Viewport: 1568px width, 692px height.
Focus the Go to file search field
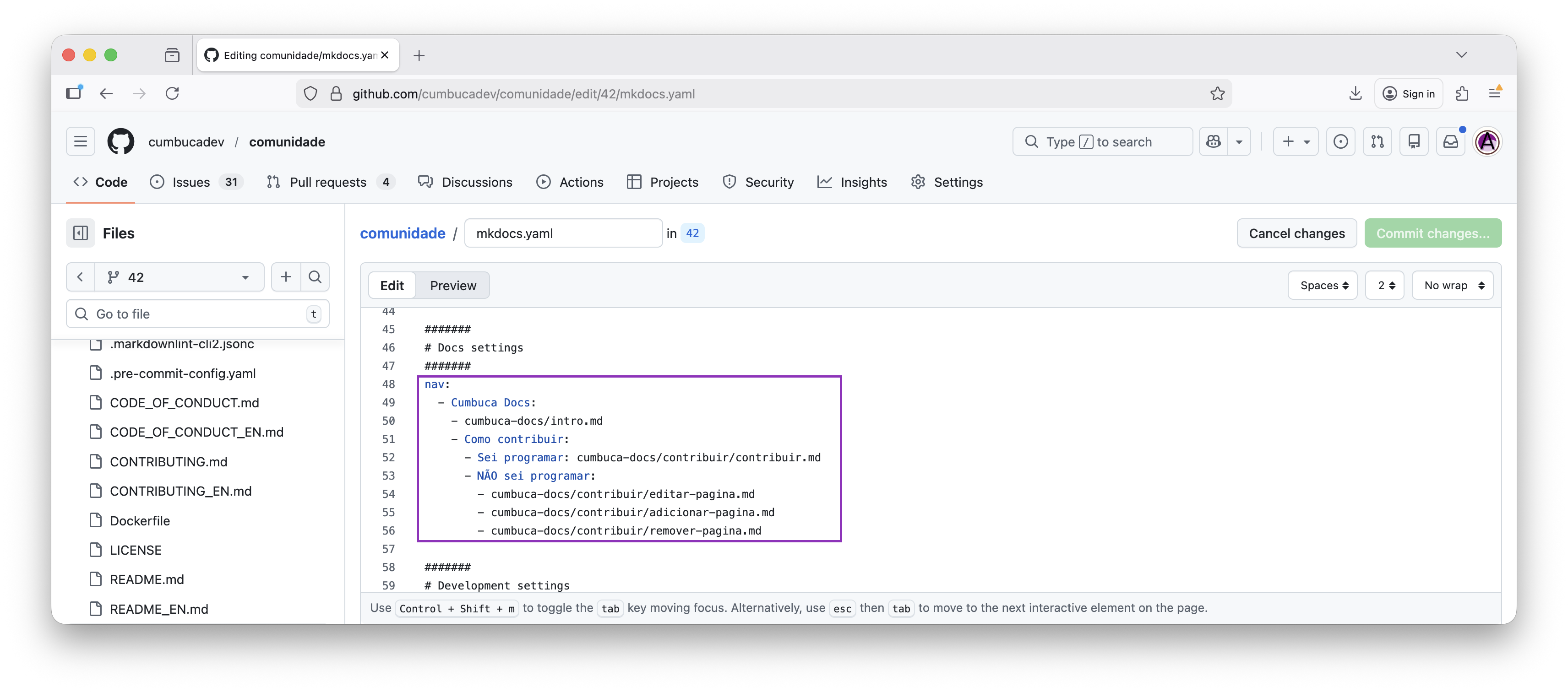(198, 314)
